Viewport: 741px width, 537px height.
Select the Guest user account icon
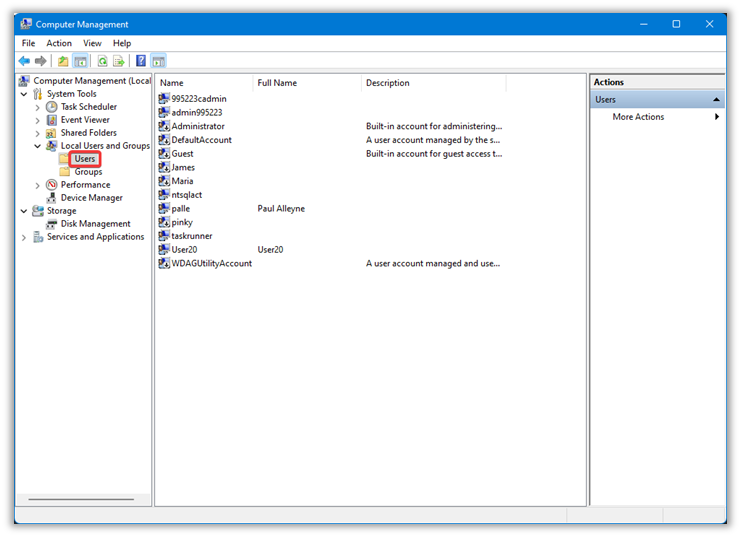164,154
